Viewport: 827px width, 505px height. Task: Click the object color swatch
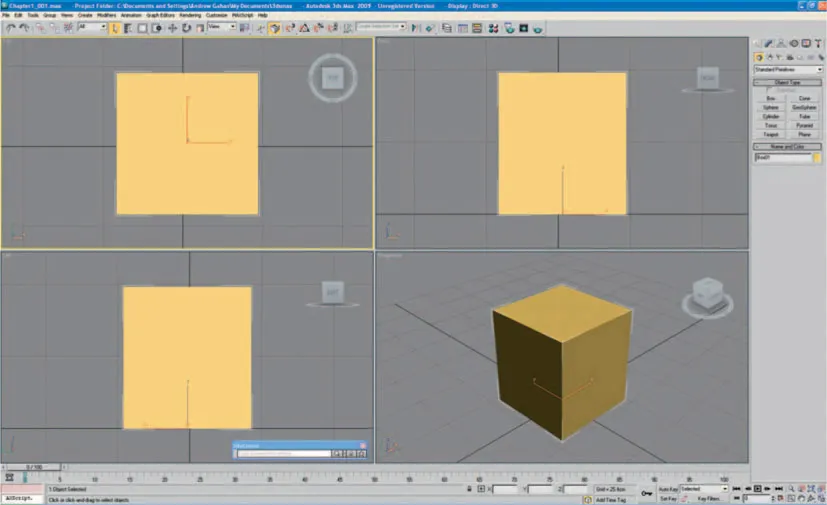817,158
